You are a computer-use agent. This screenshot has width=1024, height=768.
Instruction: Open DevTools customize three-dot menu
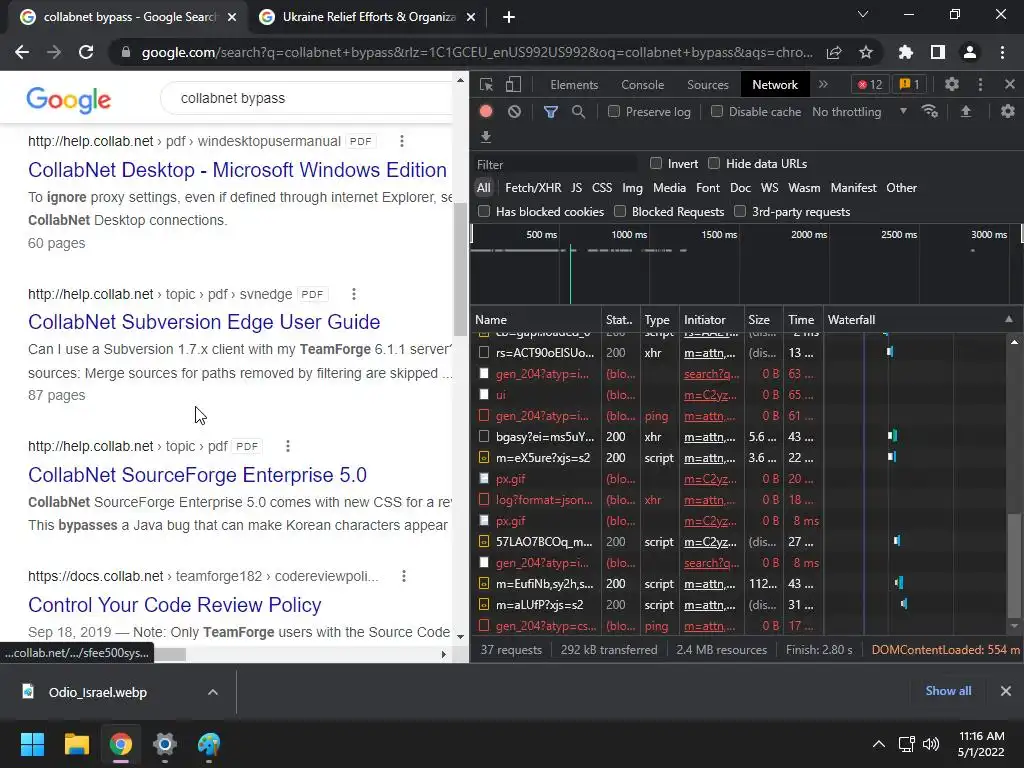(980, 84)
